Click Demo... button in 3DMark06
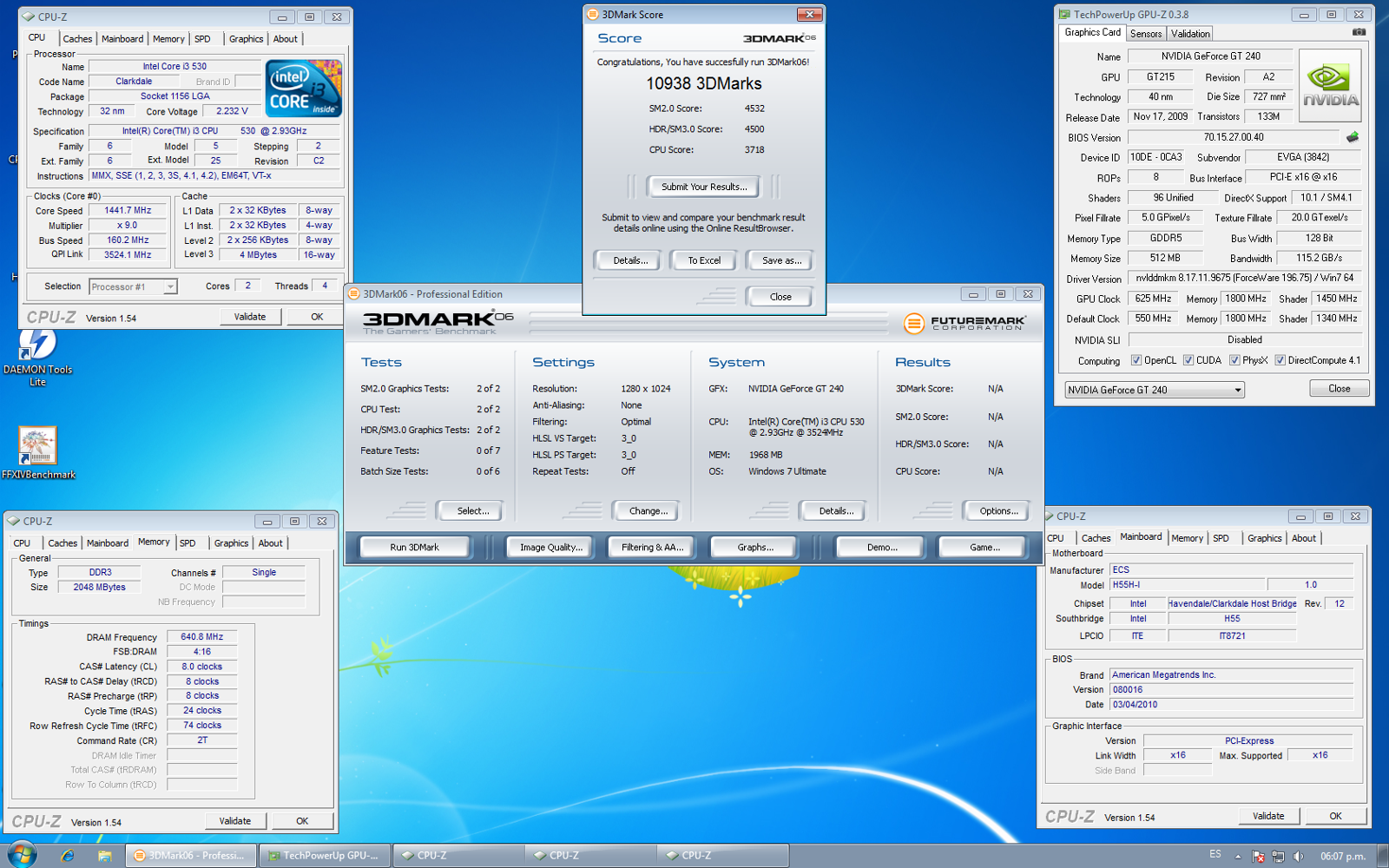The height and width of the screenshot is (868, 1389). pyautogui.click(x=882, y=547)
